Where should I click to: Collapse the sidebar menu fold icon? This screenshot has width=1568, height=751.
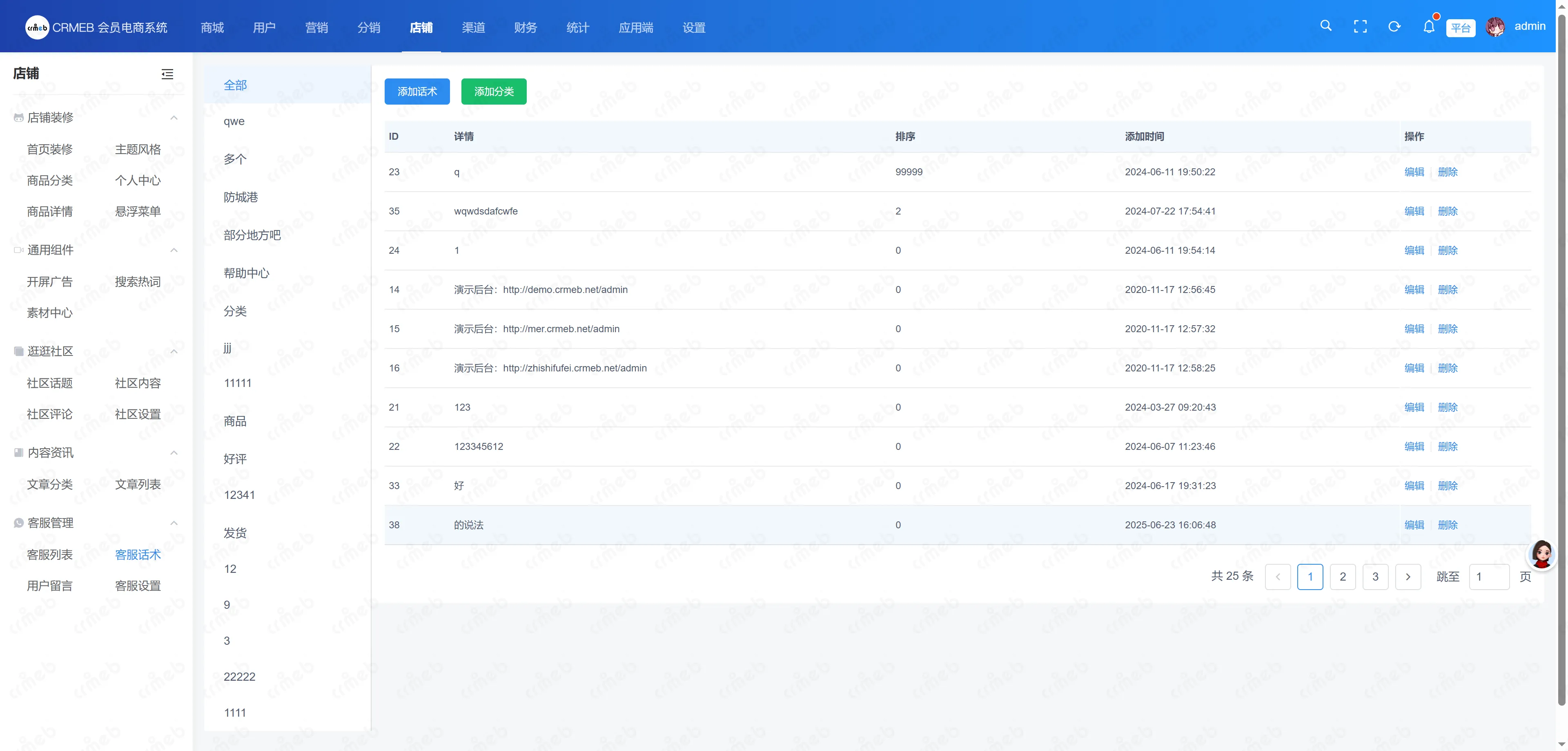click(167, 74)
